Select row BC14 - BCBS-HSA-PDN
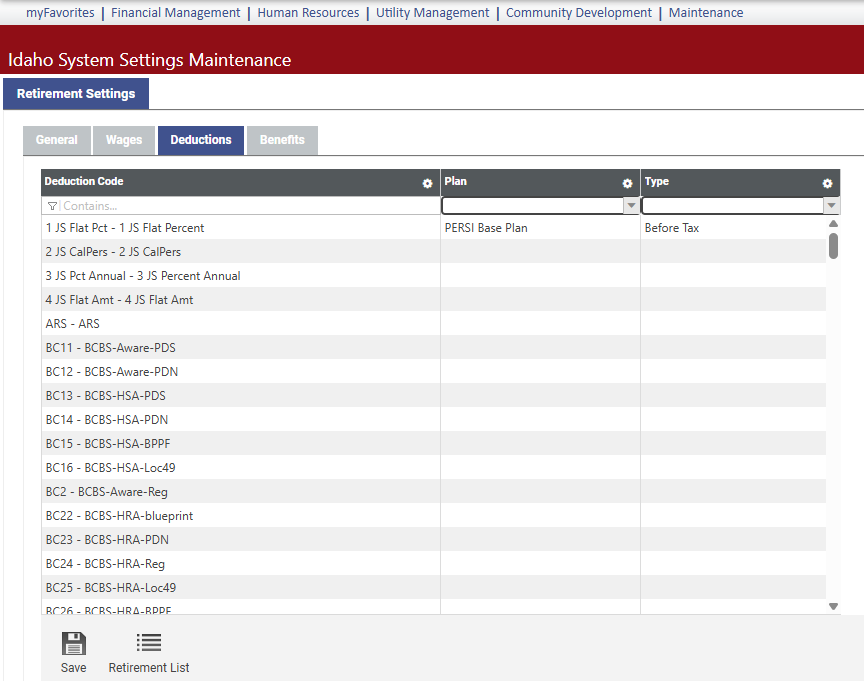The height and width of the screenshot is (681, 864). [433, 419]
